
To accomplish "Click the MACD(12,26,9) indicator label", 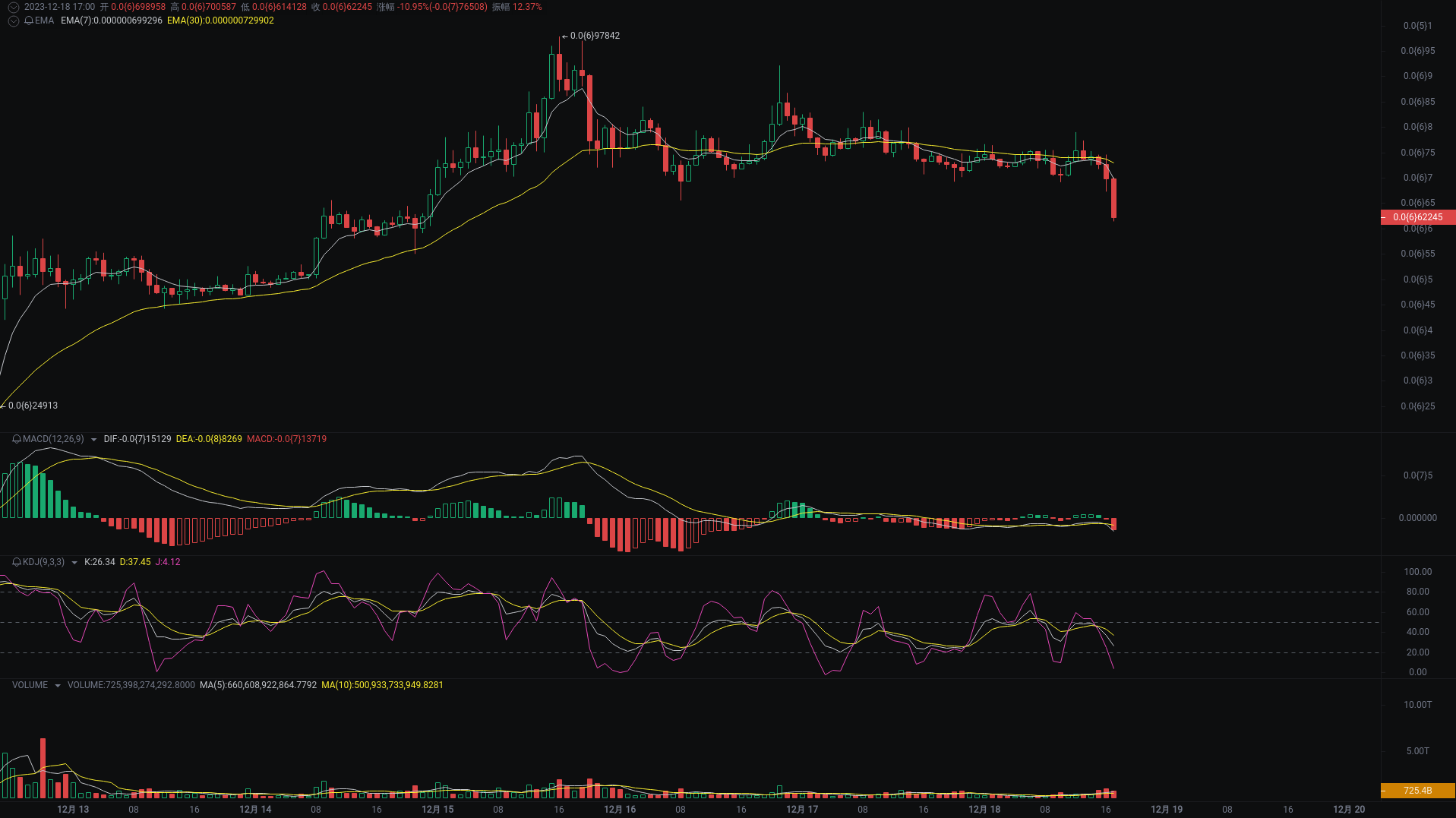I will [x=53, y=439].
